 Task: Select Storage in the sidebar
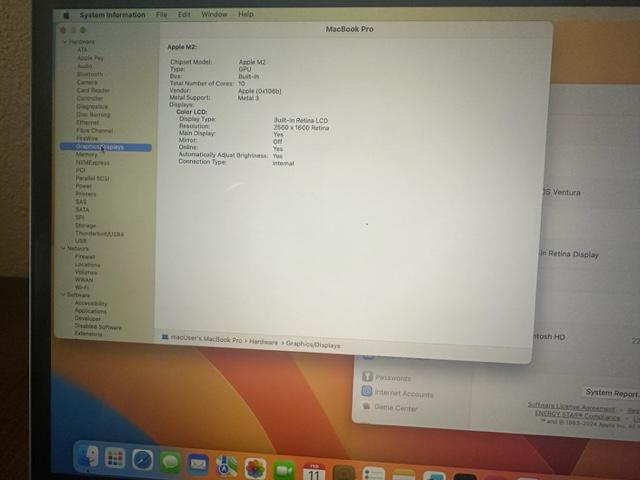pyautogui.click(x=85, y=225)
